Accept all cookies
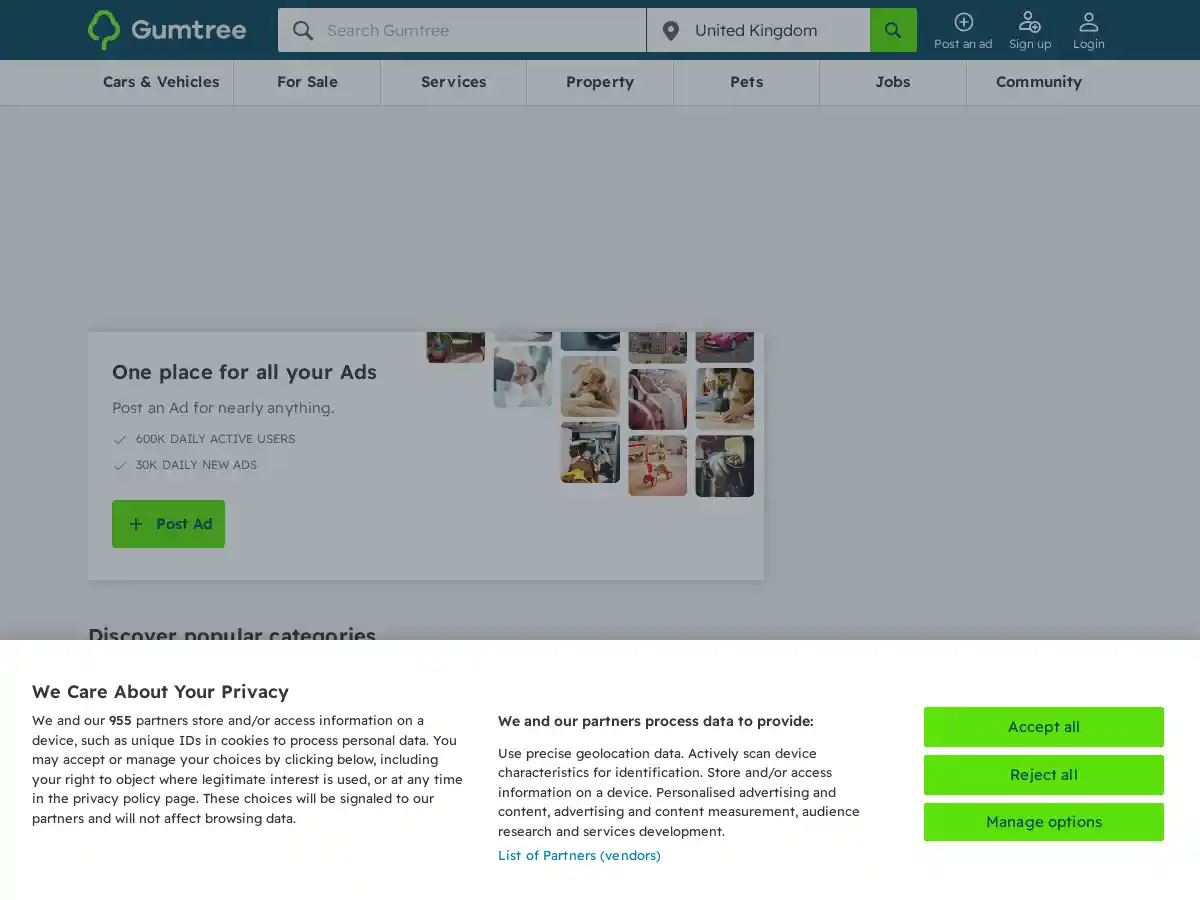 coord(1043,727)
